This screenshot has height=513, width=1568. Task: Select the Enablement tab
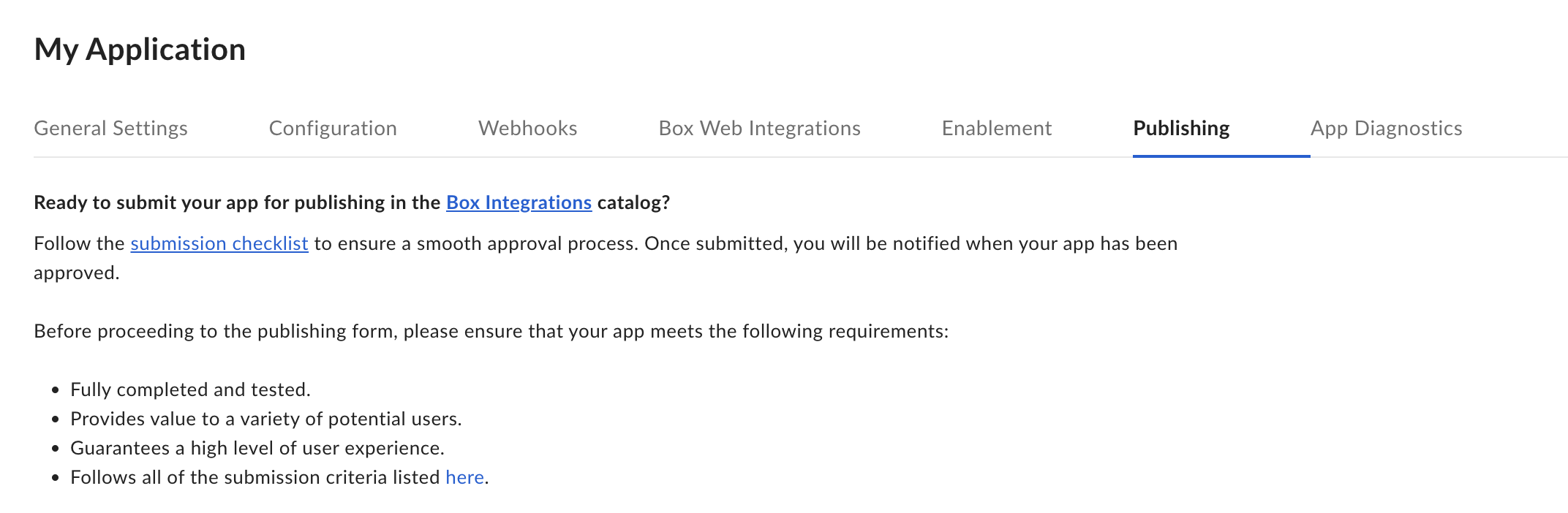[997, 129]
